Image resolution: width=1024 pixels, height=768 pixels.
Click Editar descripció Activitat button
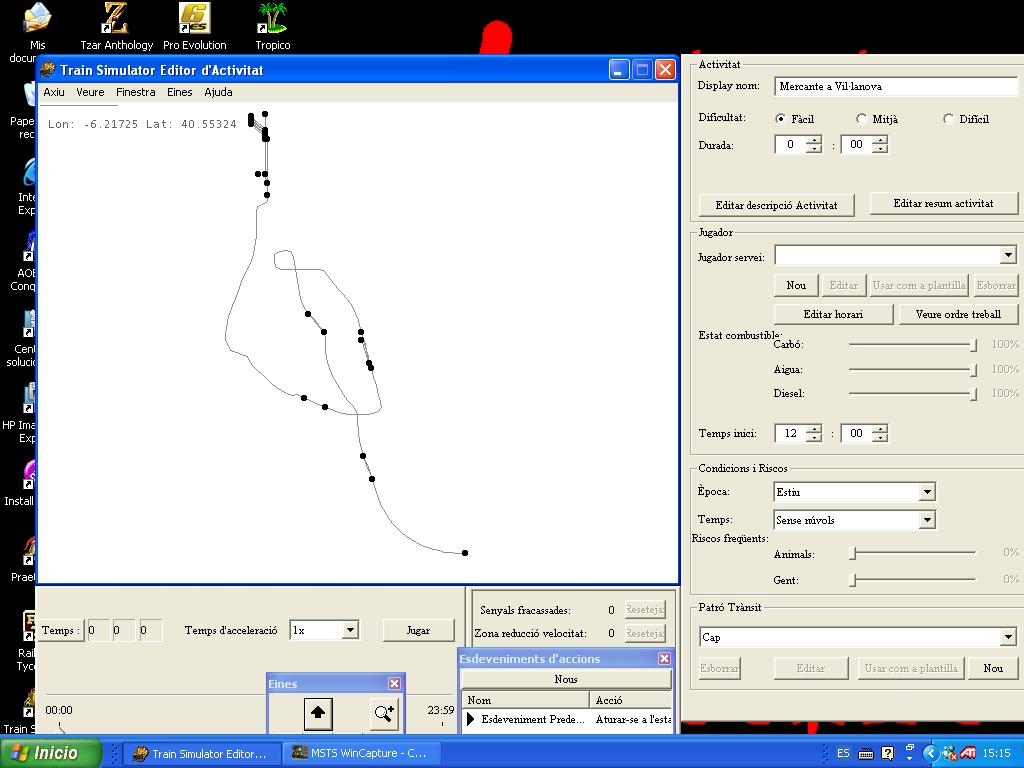[776, 205]
